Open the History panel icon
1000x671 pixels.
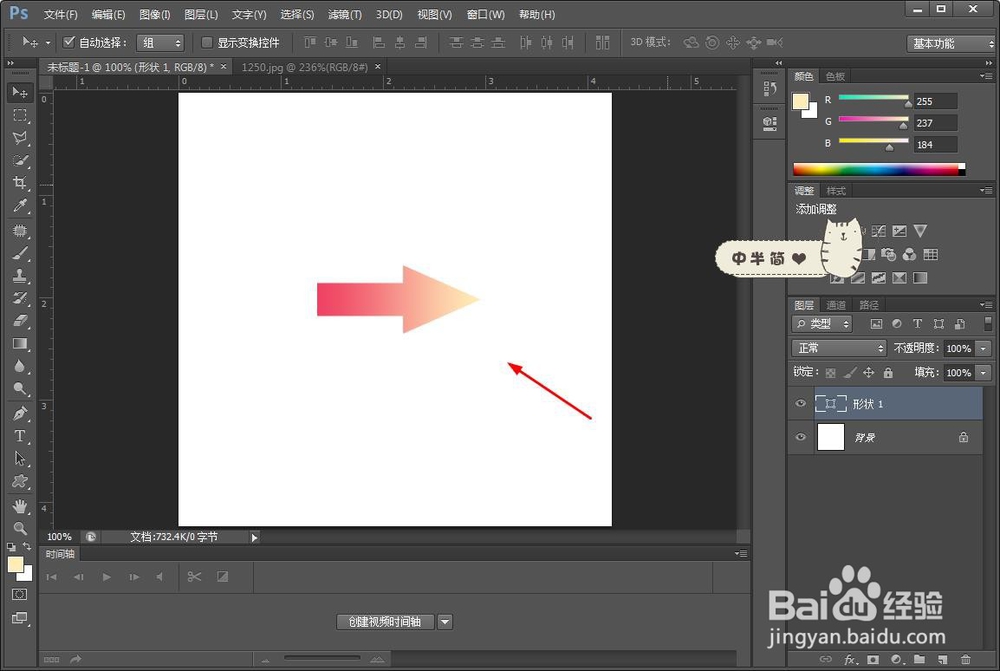coord(770,89)
